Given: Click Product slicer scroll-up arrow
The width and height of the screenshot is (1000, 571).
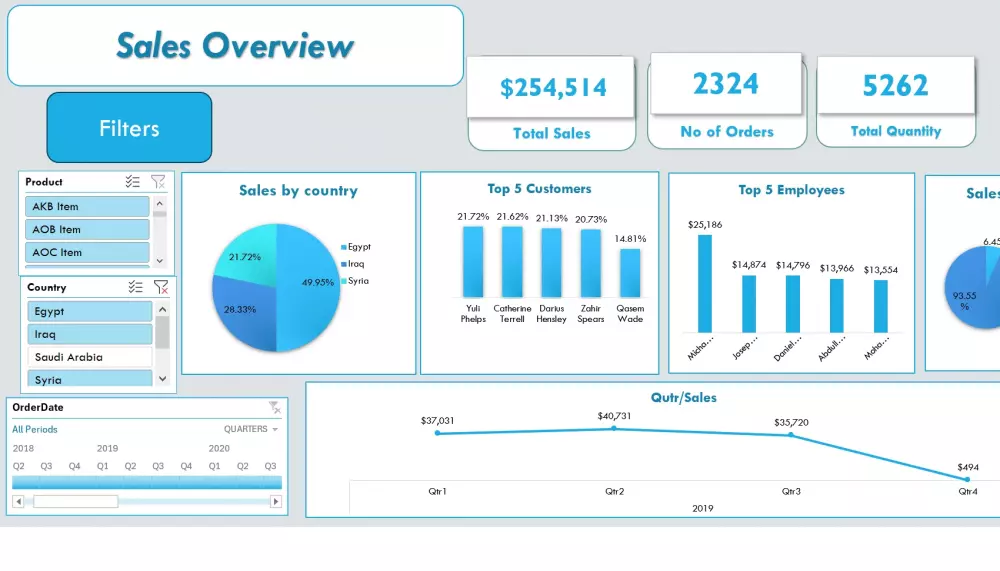Looking at the screenshot, I should tap(159, 204).
